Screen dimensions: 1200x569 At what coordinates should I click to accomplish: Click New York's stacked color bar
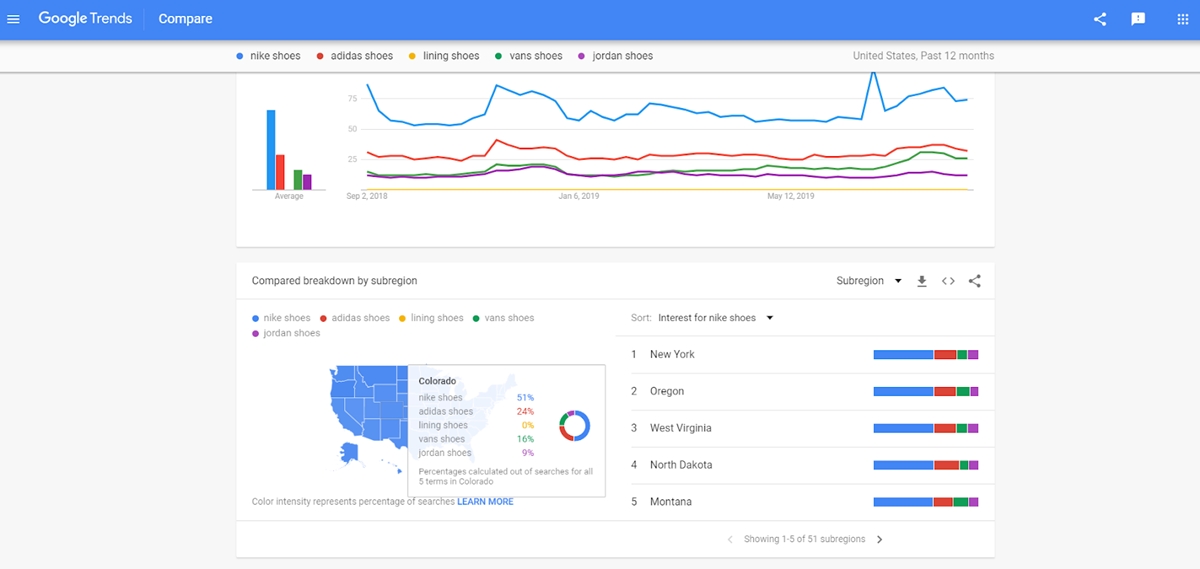[926, 355]
